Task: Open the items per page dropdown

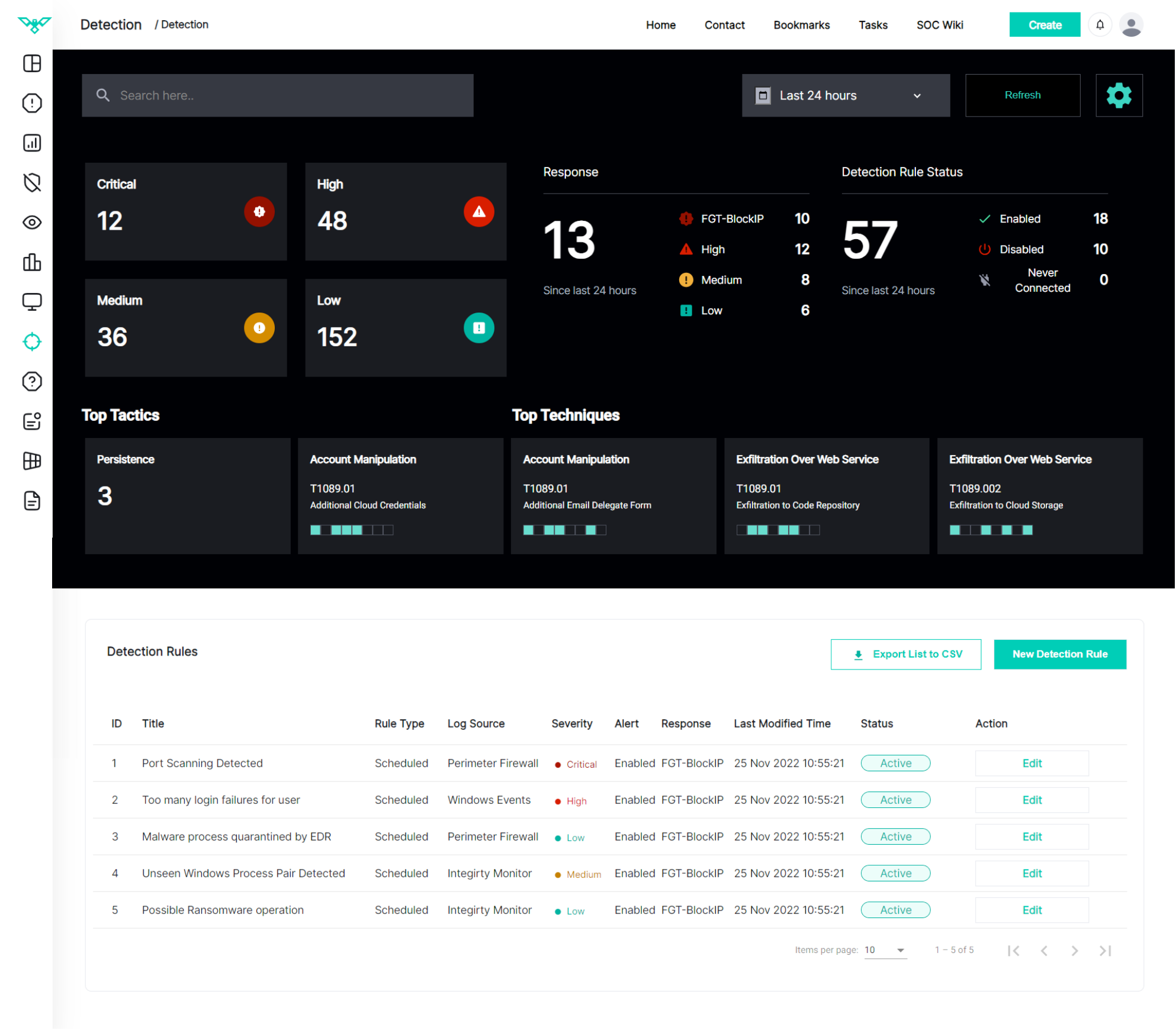Action: coord(886,951)
